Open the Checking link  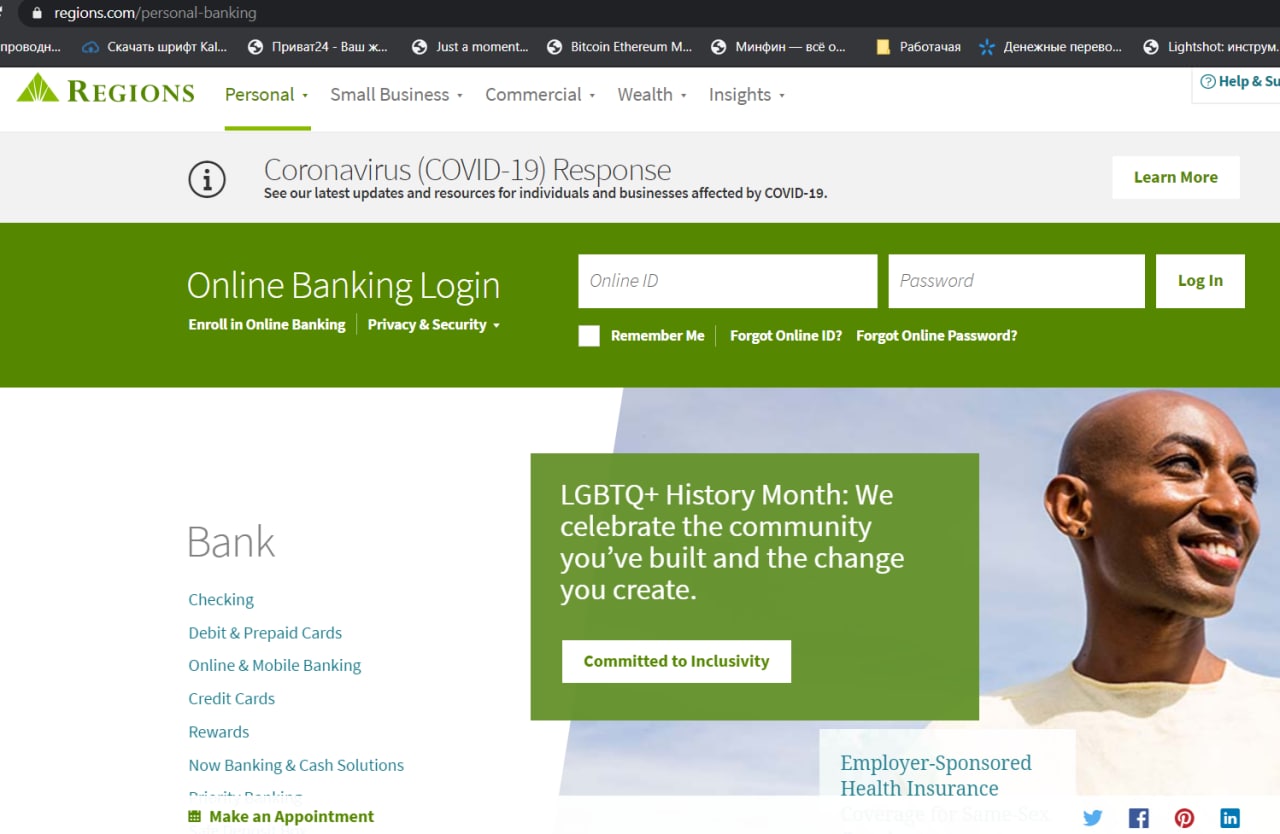pos(221,600)
